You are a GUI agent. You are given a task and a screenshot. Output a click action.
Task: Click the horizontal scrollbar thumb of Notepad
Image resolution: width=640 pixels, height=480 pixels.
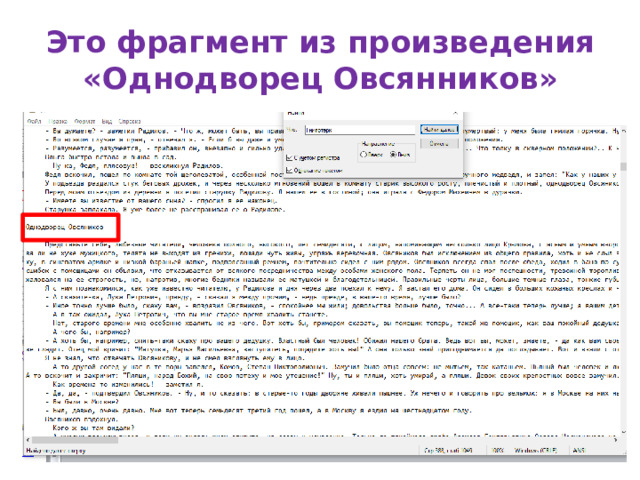(75, 440)
